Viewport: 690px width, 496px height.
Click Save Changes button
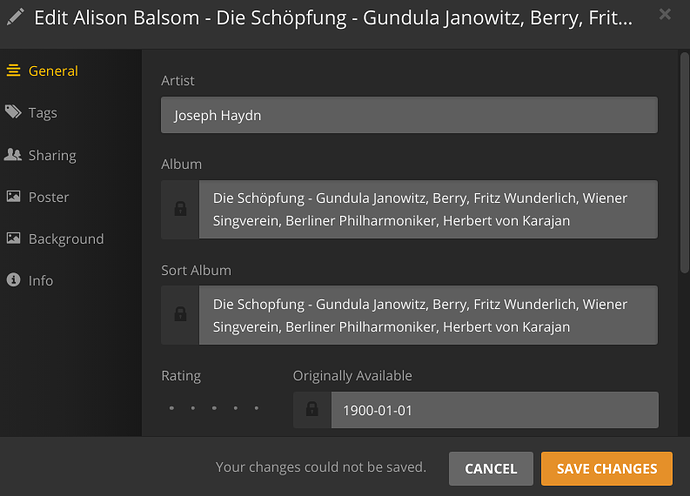click(607, 468)
